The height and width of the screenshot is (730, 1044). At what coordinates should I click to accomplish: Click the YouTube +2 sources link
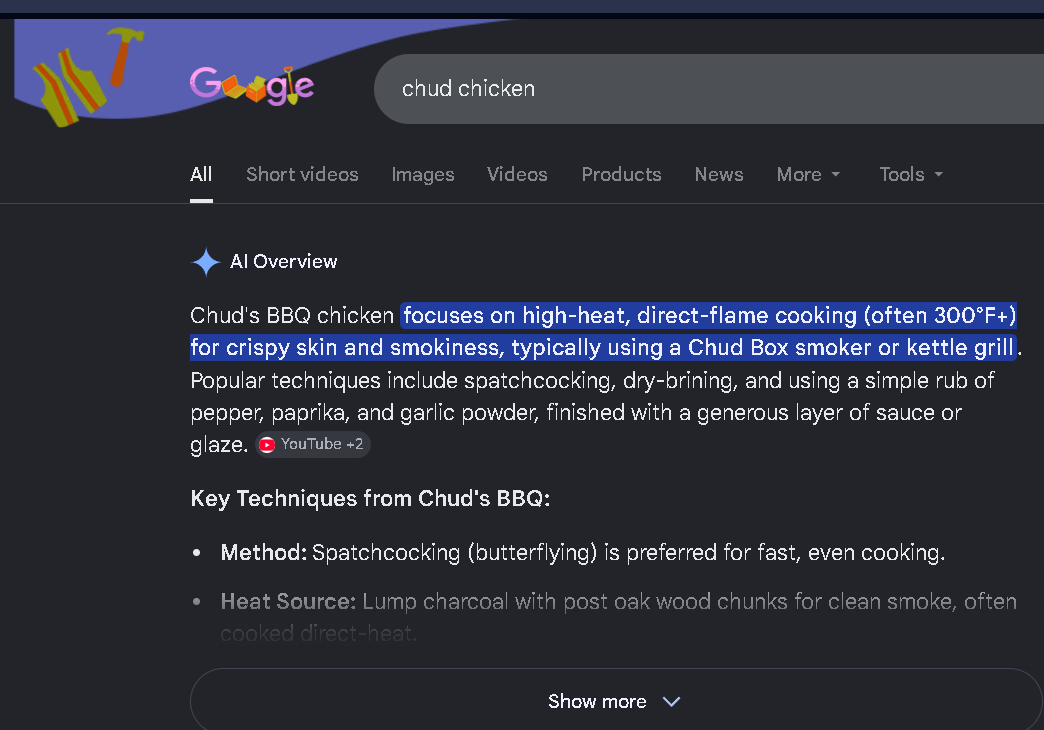coord(313,444)
